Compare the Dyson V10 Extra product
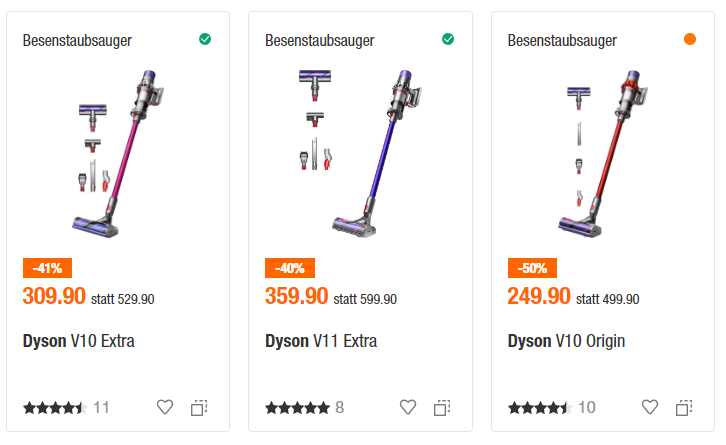 click(x=199, y=407)
